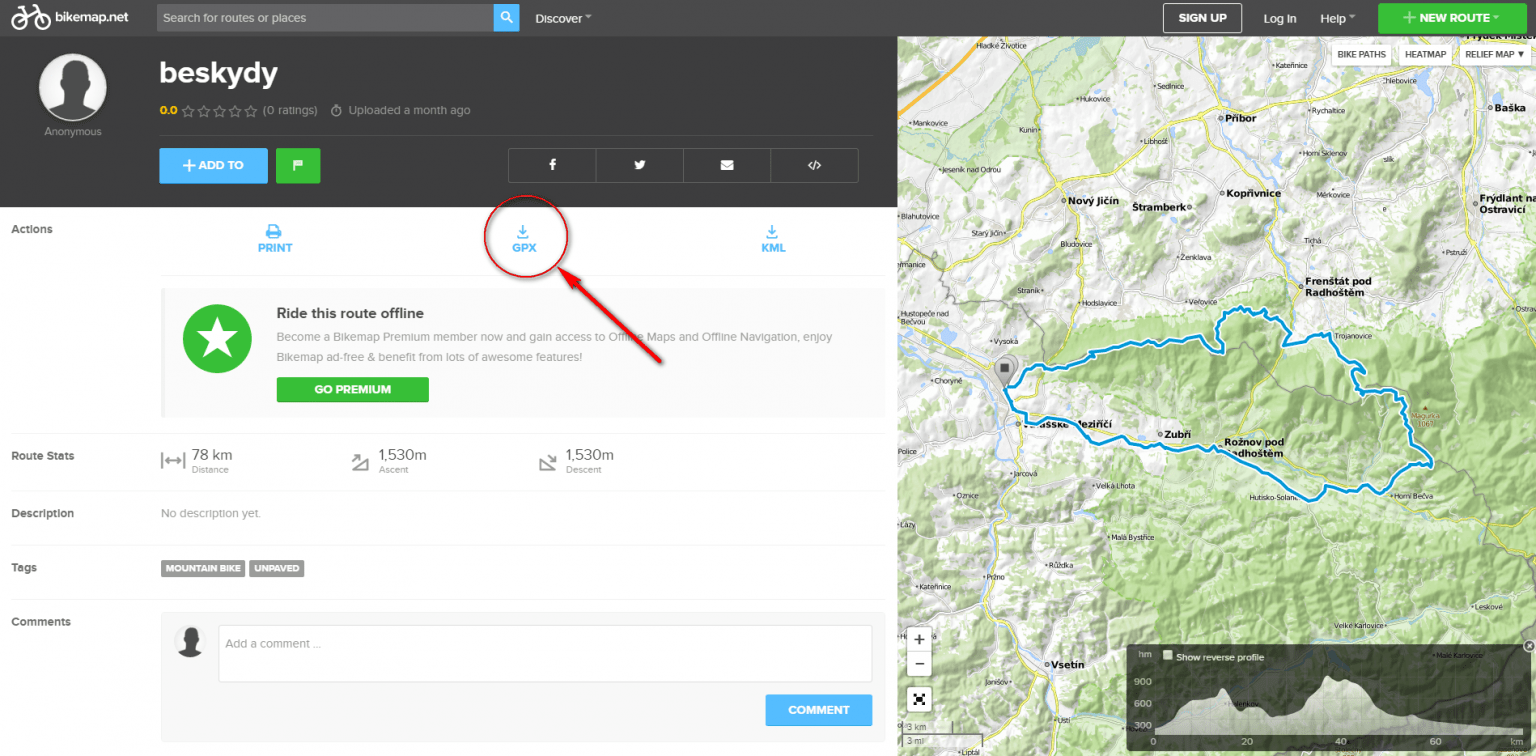Screen dimensions: 1536x756
Task: Click the Štramberk label on the map
Action: click(x=1159, y=207)
